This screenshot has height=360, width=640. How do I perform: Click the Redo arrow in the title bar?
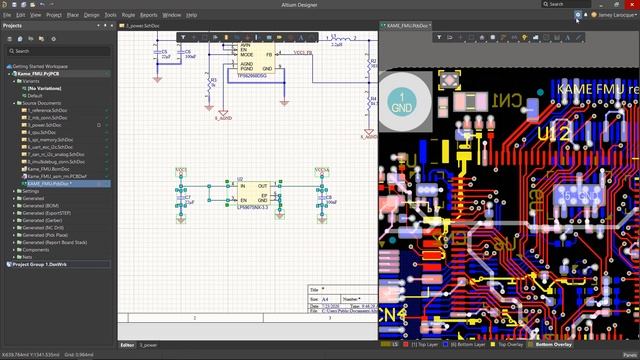point(52,4)
